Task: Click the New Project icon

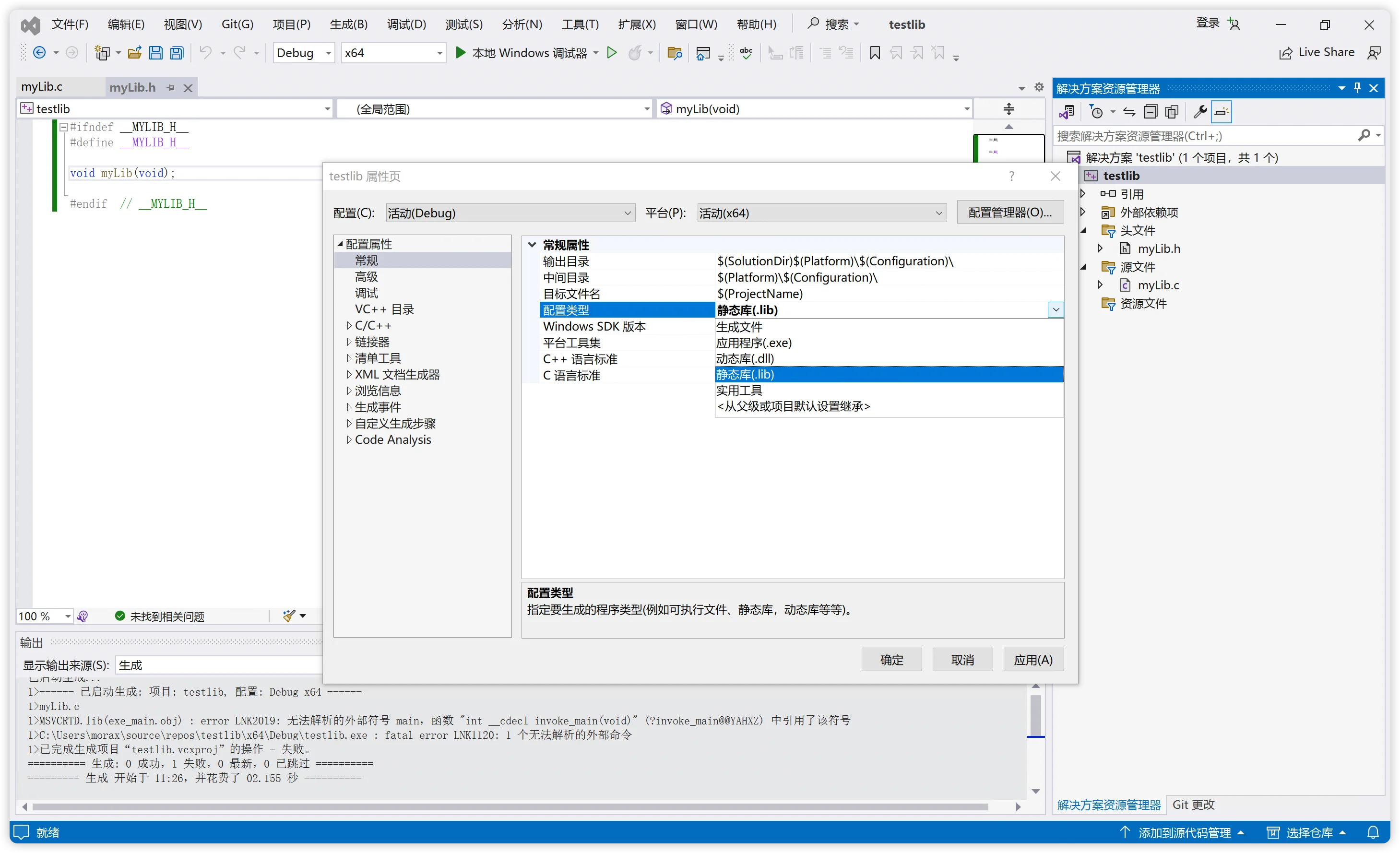Action: (102, 53)
